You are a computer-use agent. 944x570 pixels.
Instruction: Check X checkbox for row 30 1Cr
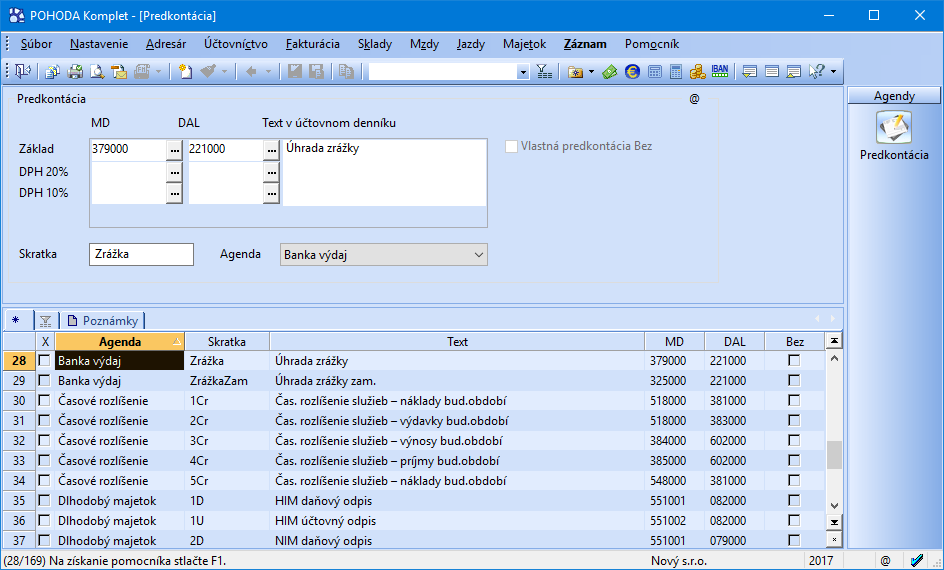[x=44, y=401]
